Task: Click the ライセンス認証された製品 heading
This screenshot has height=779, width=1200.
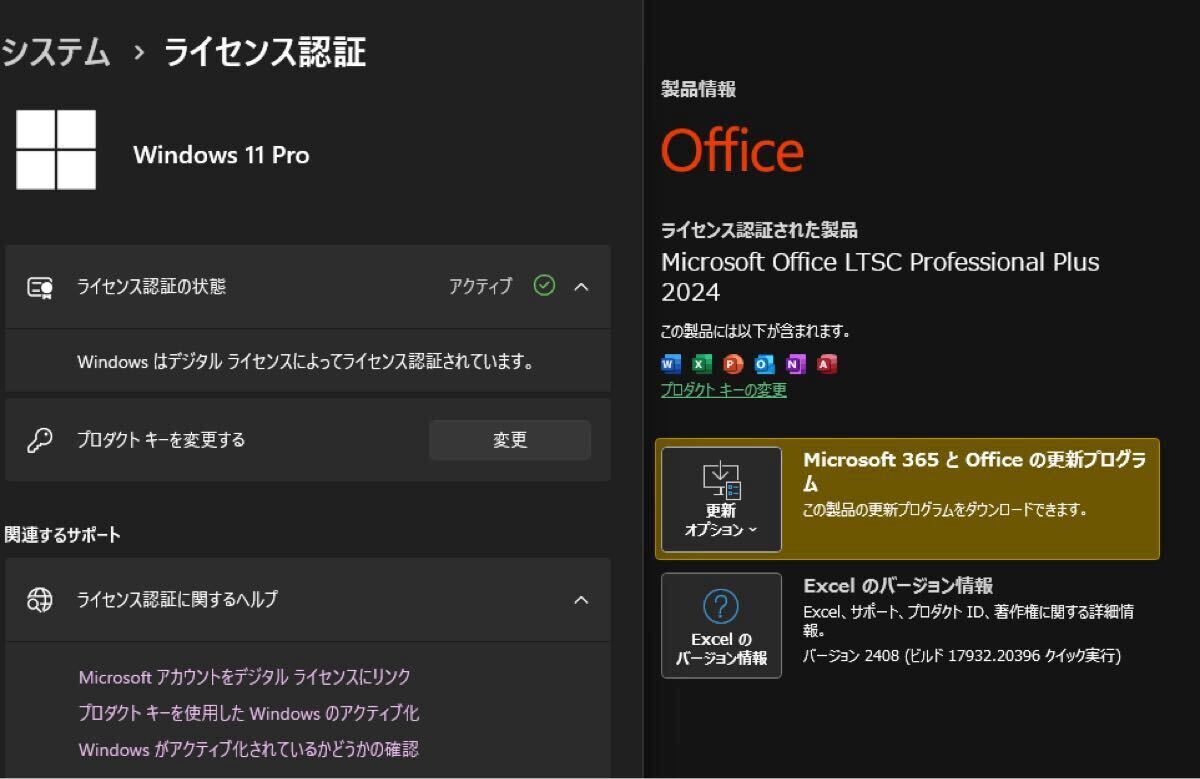Action: [759, 230]
